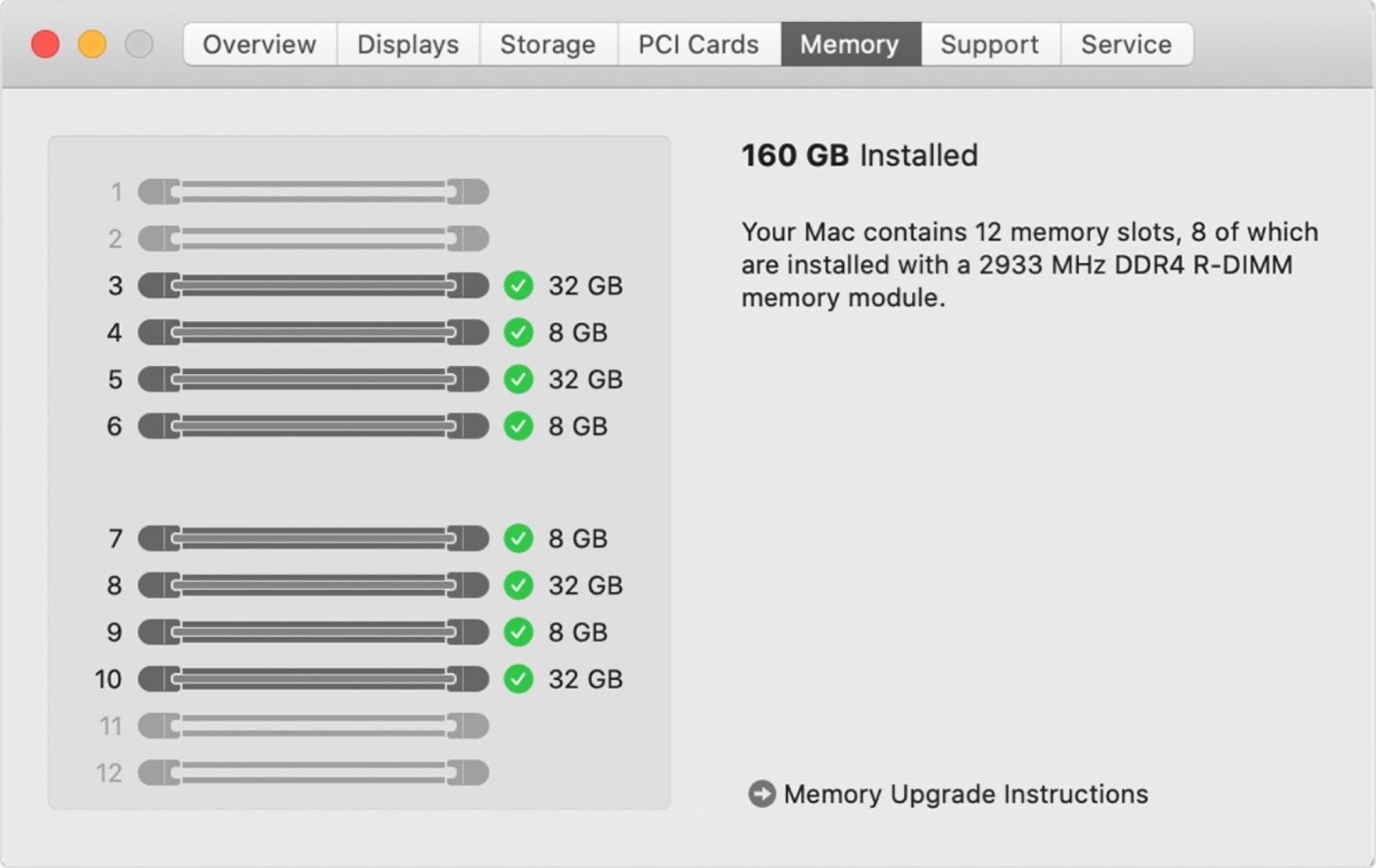Go to the PCI Cards tab
1376x868 pixels.
(699, 44)
